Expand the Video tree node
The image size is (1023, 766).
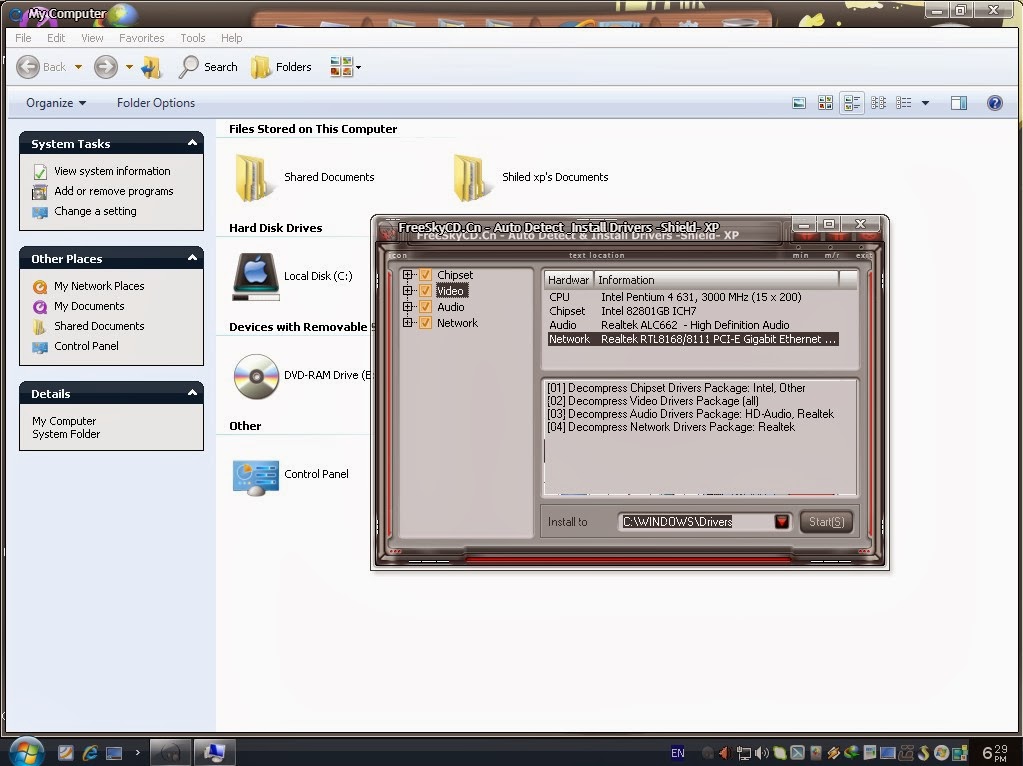407,290
